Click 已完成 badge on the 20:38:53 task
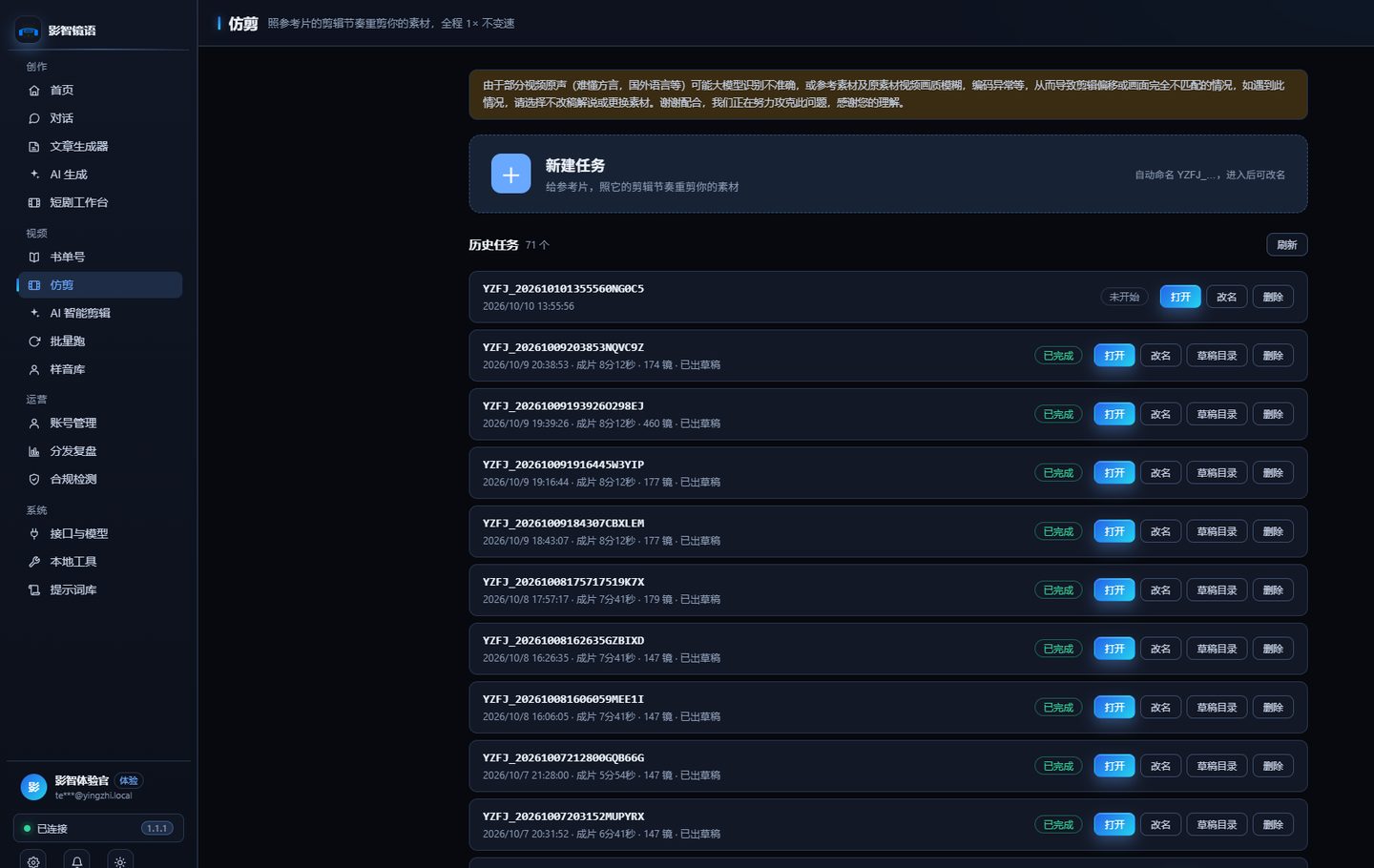 [1058, 356]
